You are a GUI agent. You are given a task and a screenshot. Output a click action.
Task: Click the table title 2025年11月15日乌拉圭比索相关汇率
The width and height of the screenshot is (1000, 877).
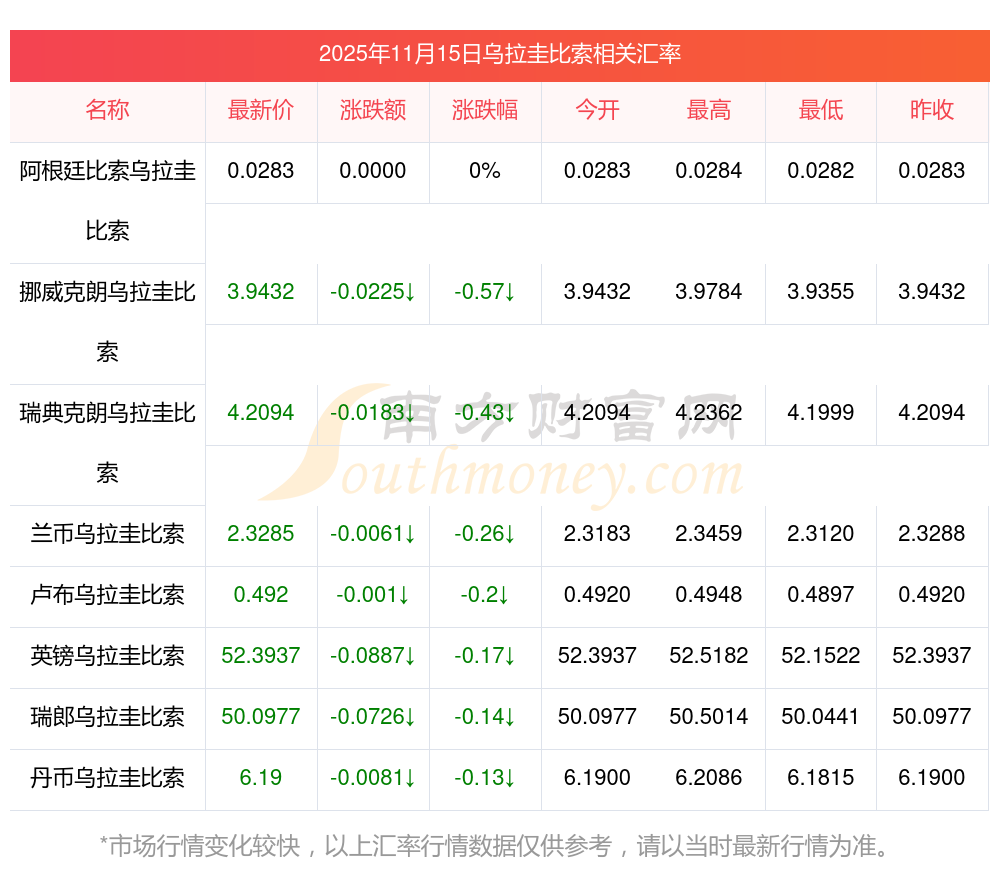point(500,54)
